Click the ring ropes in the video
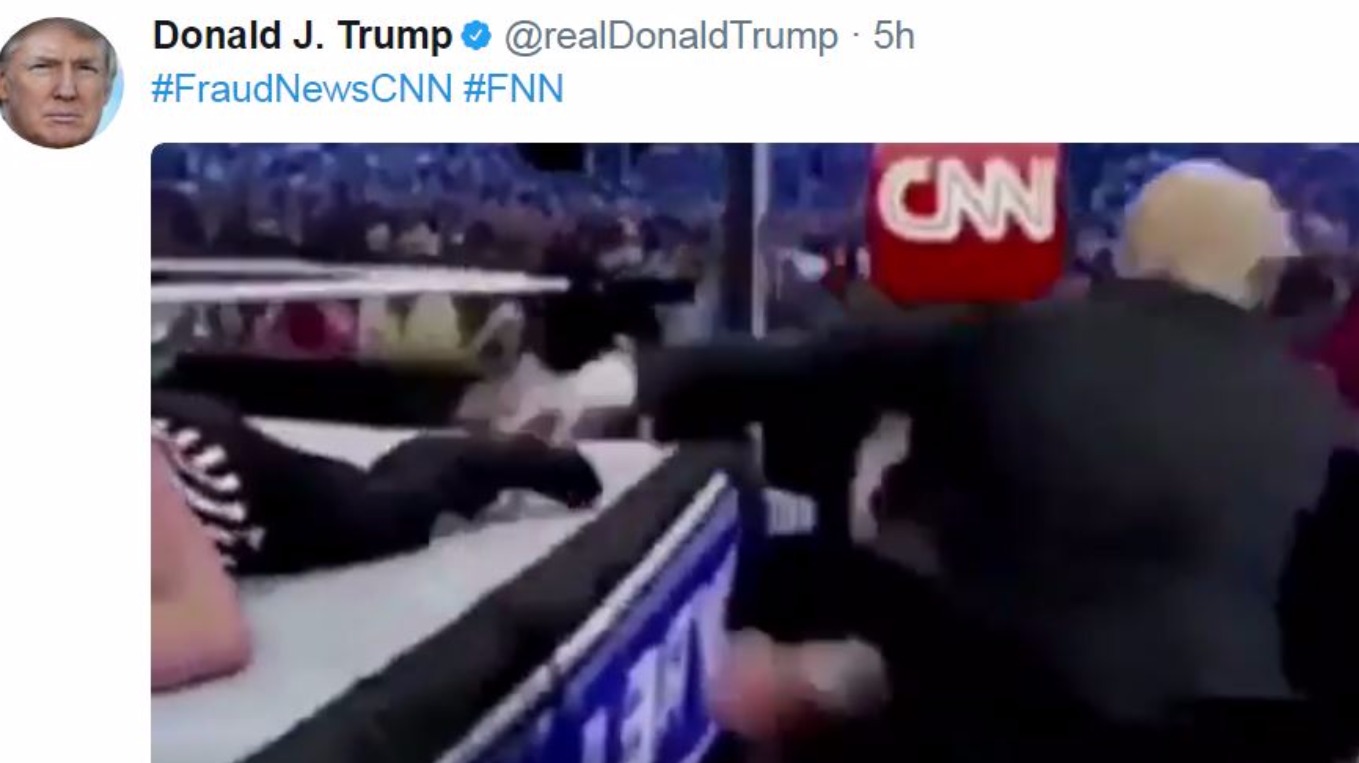Image resolution: width=1359 pixels, height=763 pixels. pyautogui.click(x=360, y=283)
